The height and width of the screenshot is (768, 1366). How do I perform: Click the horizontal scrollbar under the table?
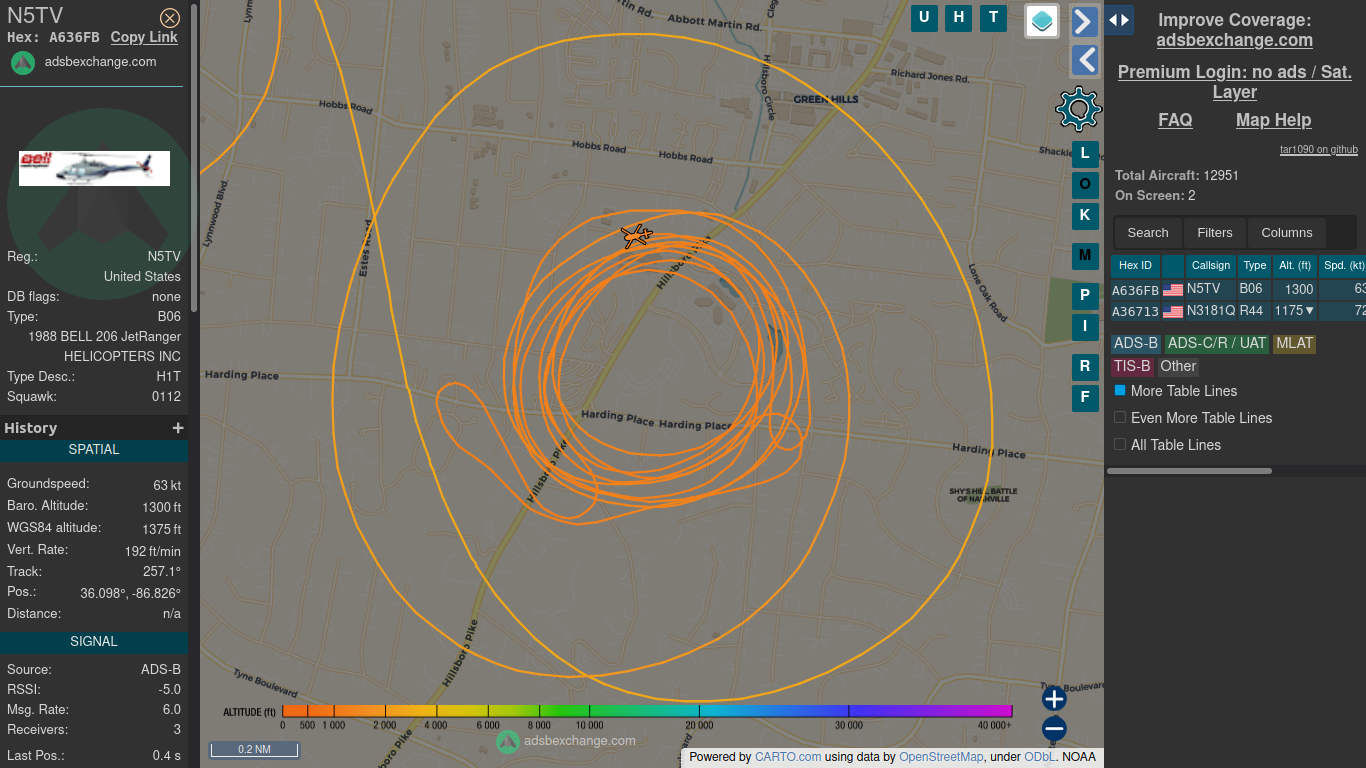pyautogui.click(x=1190, y=471)
